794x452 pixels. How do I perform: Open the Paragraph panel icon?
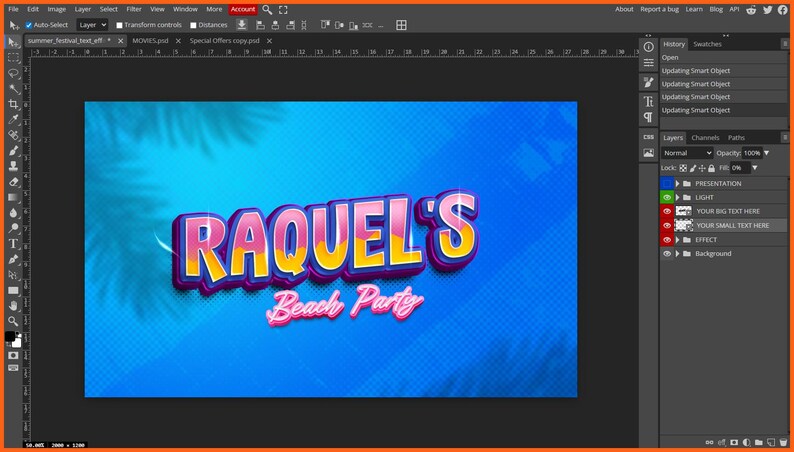click(649, 117)
